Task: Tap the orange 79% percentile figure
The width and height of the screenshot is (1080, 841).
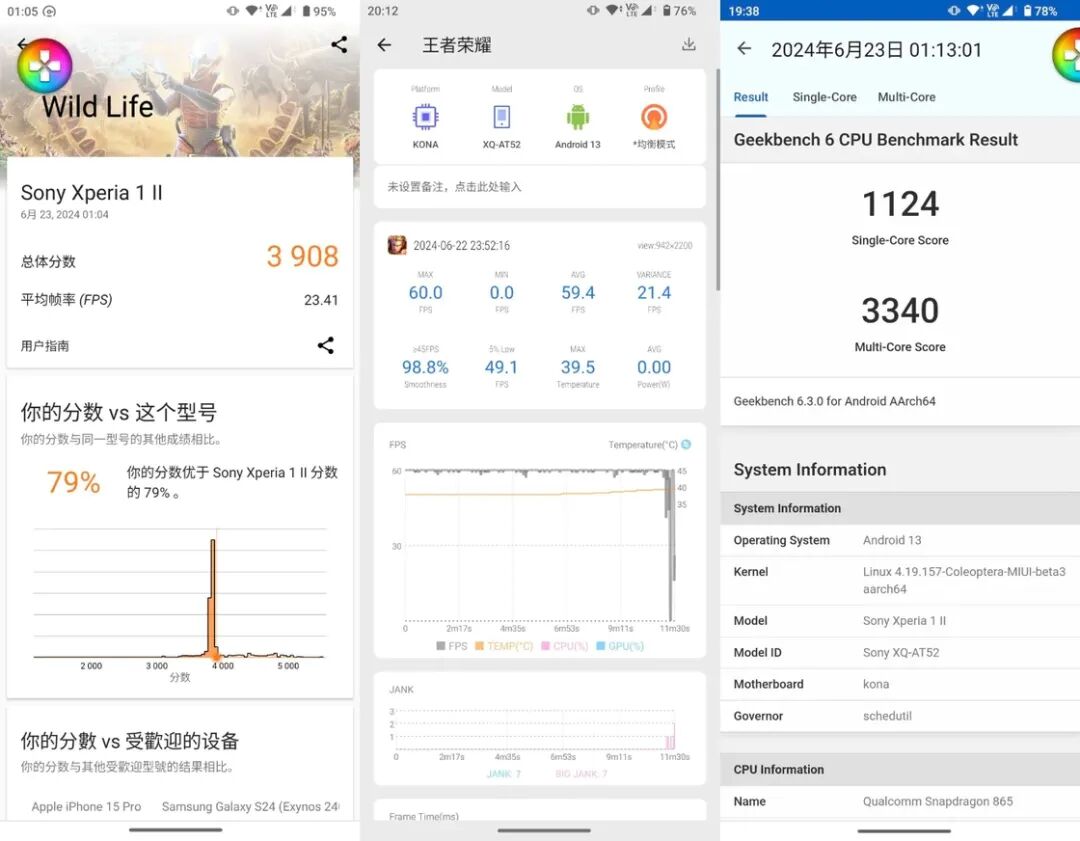Action: 74,482
